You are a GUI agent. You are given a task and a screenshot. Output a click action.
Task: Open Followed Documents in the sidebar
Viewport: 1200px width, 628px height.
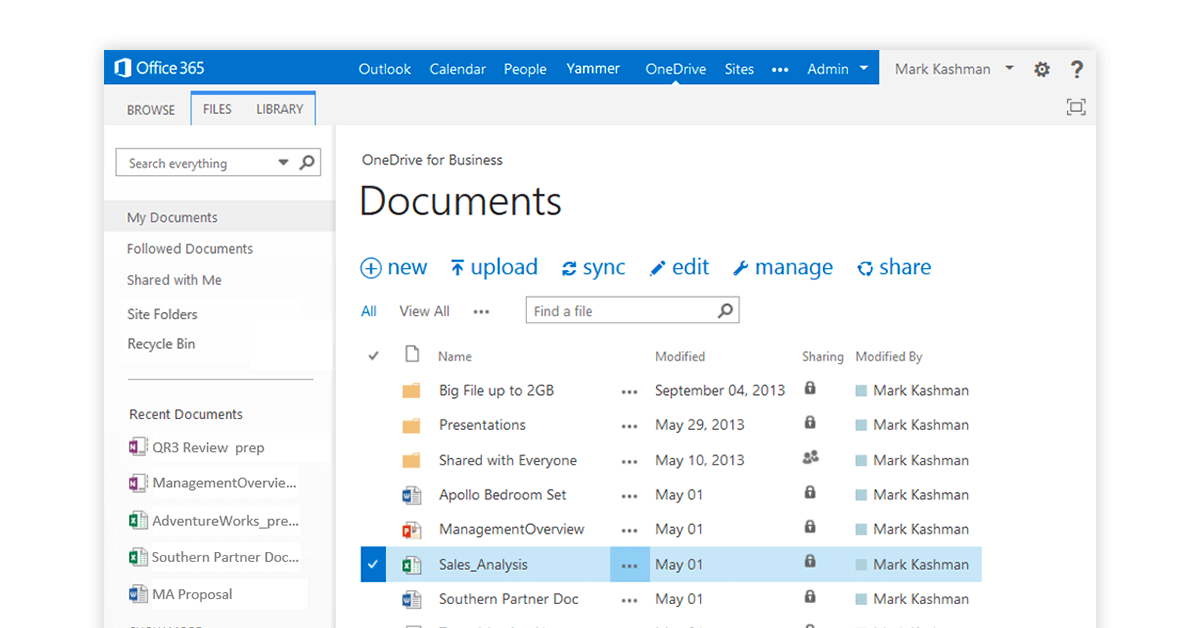point(190,249)
